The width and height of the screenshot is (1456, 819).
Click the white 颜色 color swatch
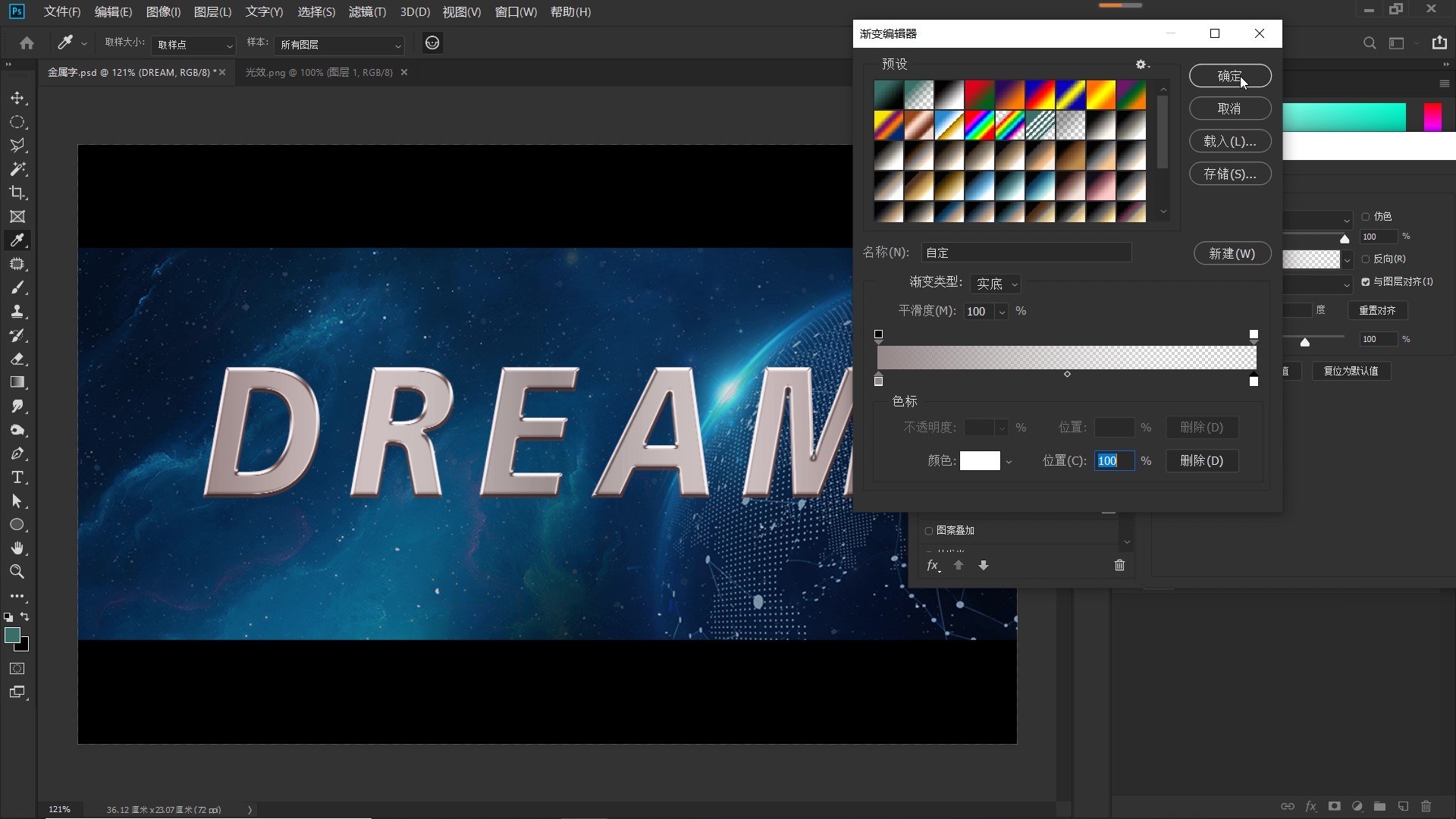pyautogui.click(x=979, y=461)
